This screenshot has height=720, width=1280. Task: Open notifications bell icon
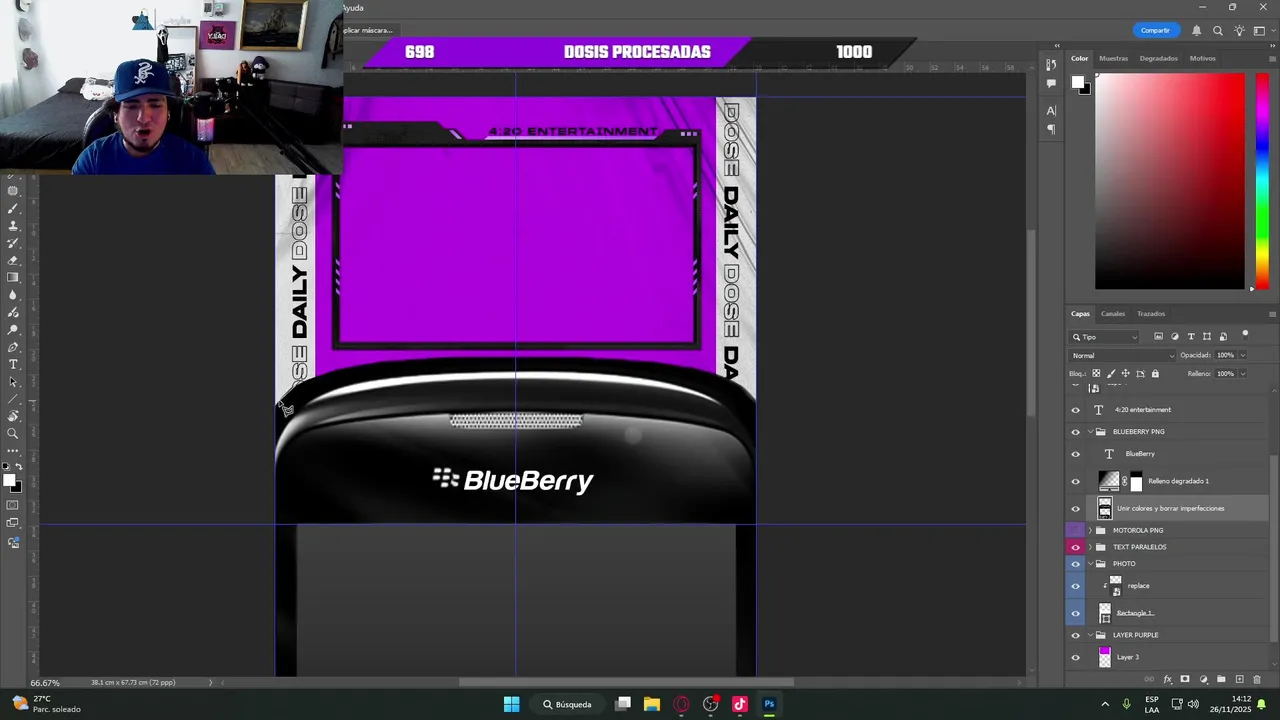[1196, 30]
